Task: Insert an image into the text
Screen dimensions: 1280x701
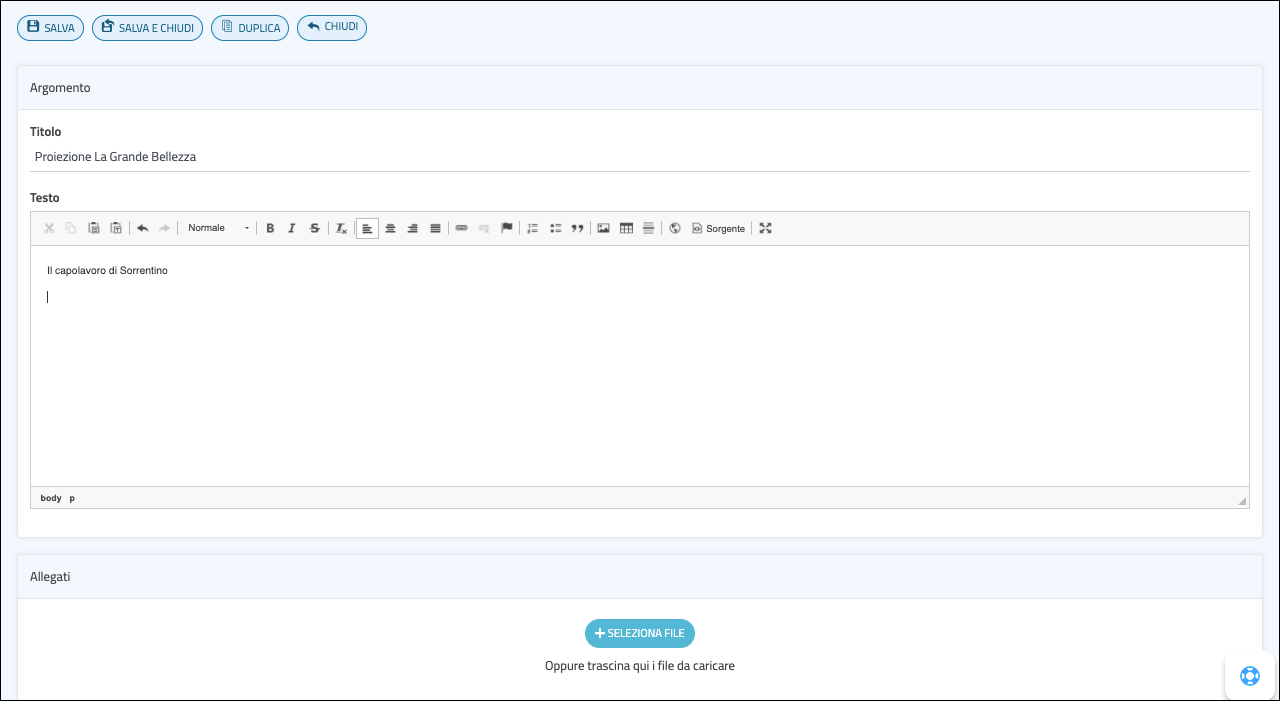Action: pyautogui.click(x=603, y=228)
